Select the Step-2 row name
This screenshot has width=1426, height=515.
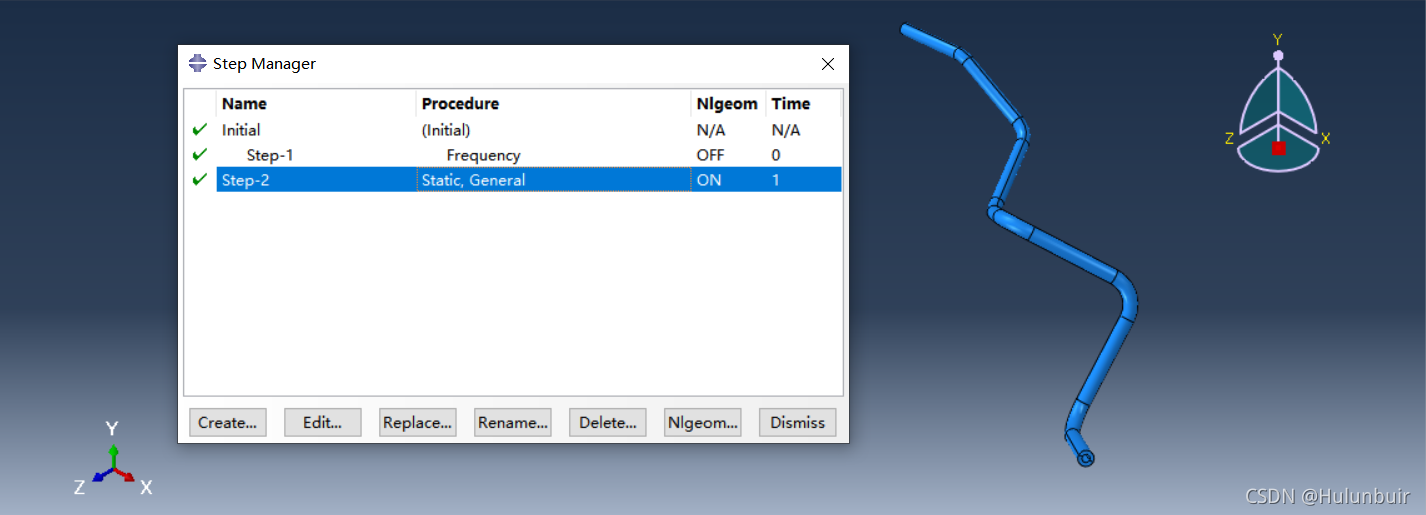(x=245, y=180)
